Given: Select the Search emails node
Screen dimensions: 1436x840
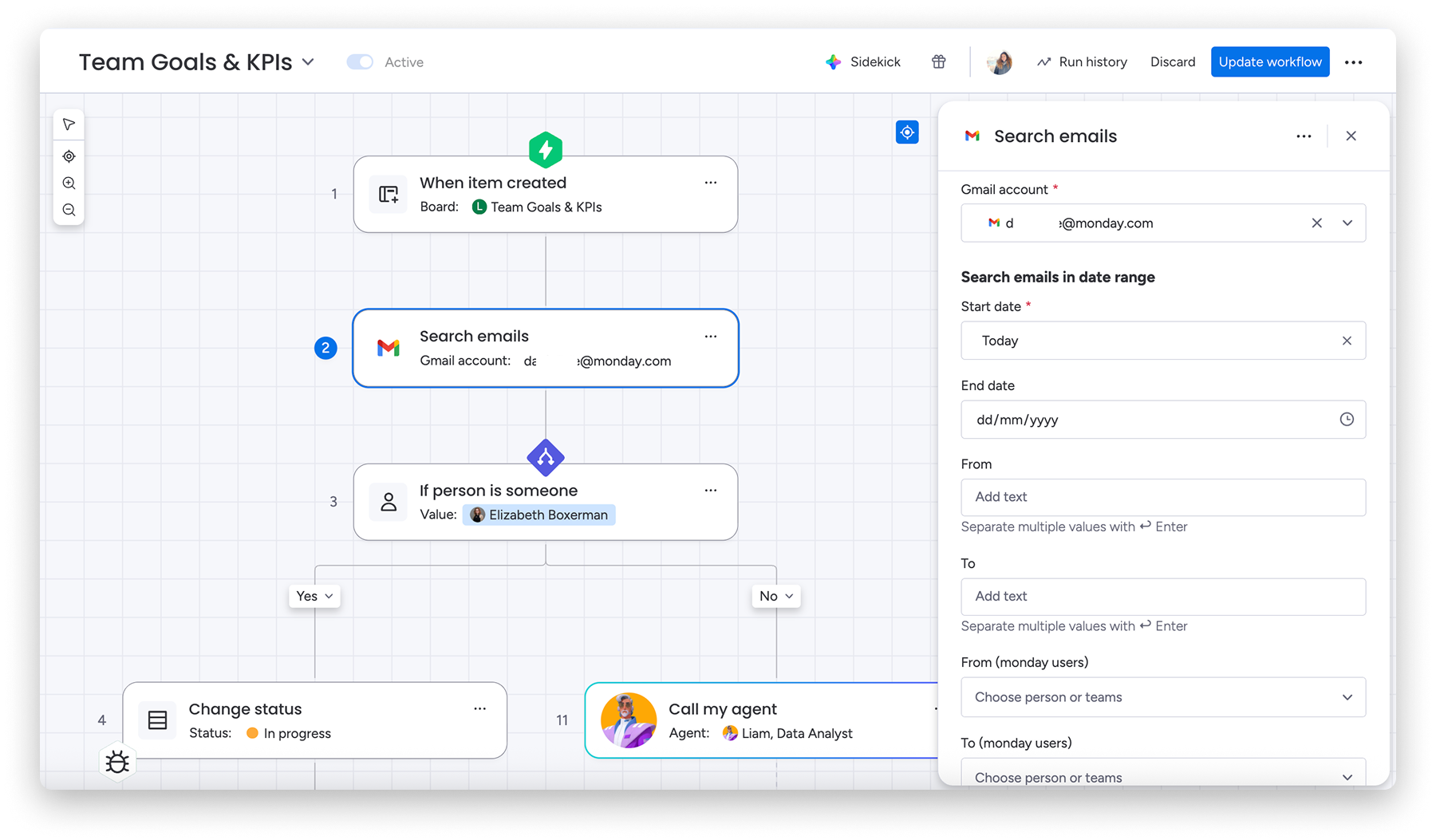Looking at the screenshot, I should (546, 349).
